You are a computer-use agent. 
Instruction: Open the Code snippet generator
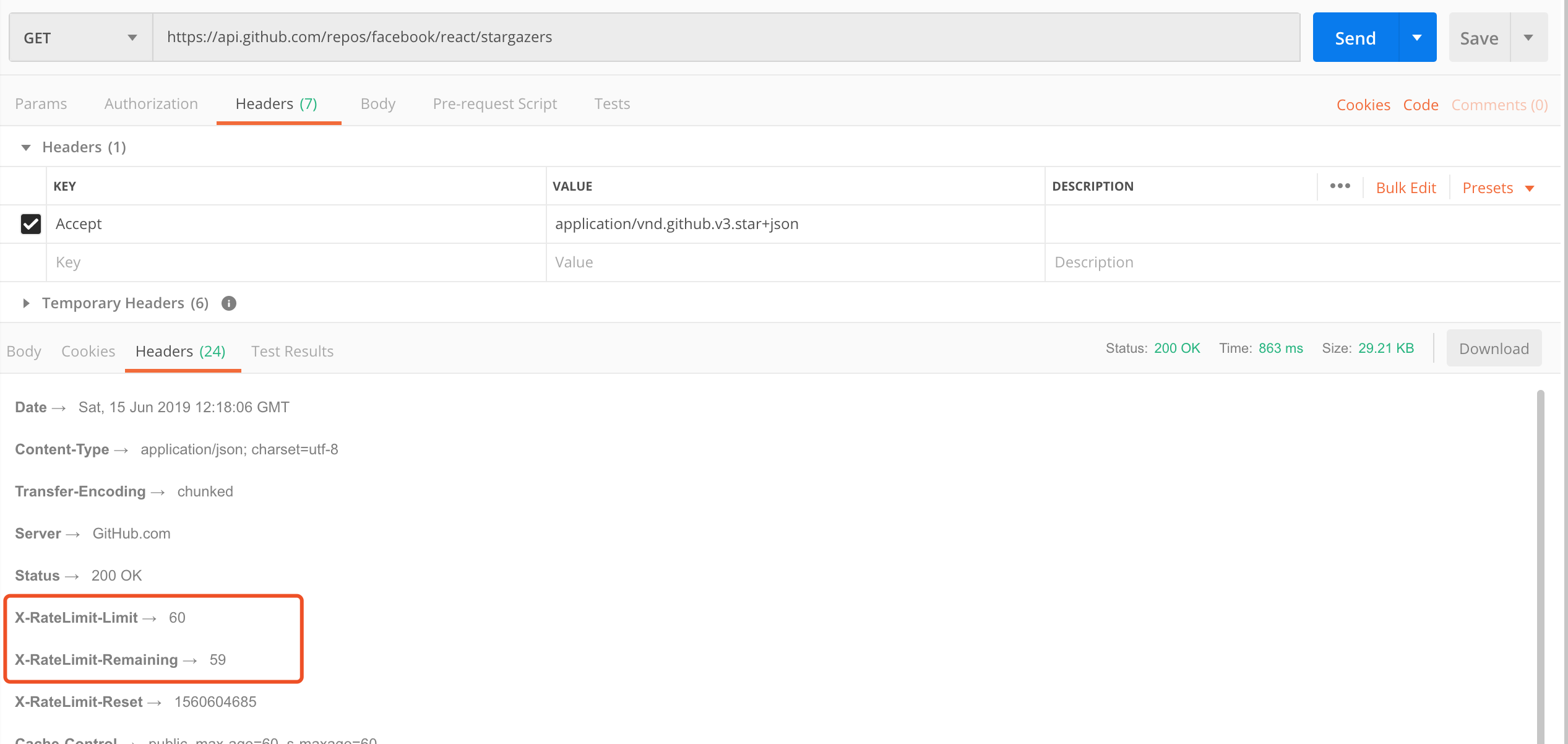click(1420, 105)
